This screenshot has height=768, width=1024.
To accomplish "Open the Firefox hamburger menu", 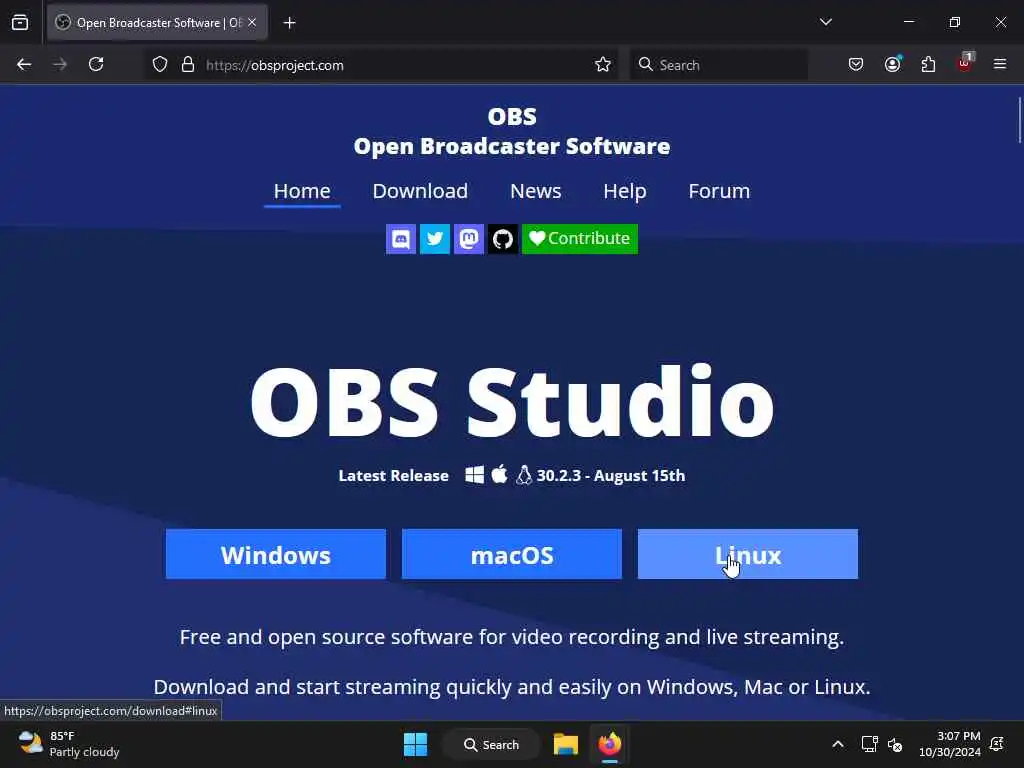I will (1000, 65).
